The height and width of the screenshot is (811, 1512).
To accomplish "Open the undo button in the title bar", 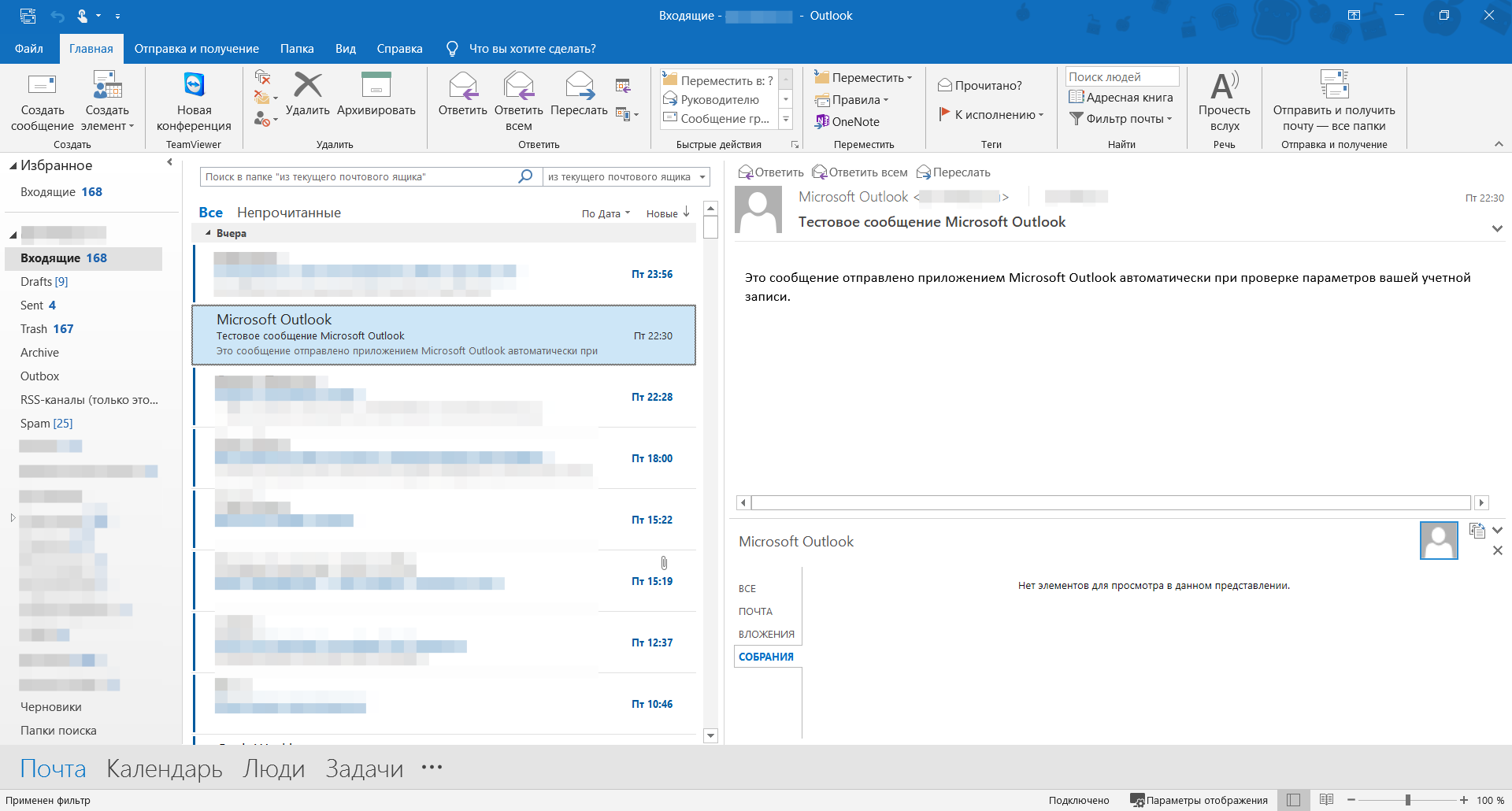I will point(57,16).
